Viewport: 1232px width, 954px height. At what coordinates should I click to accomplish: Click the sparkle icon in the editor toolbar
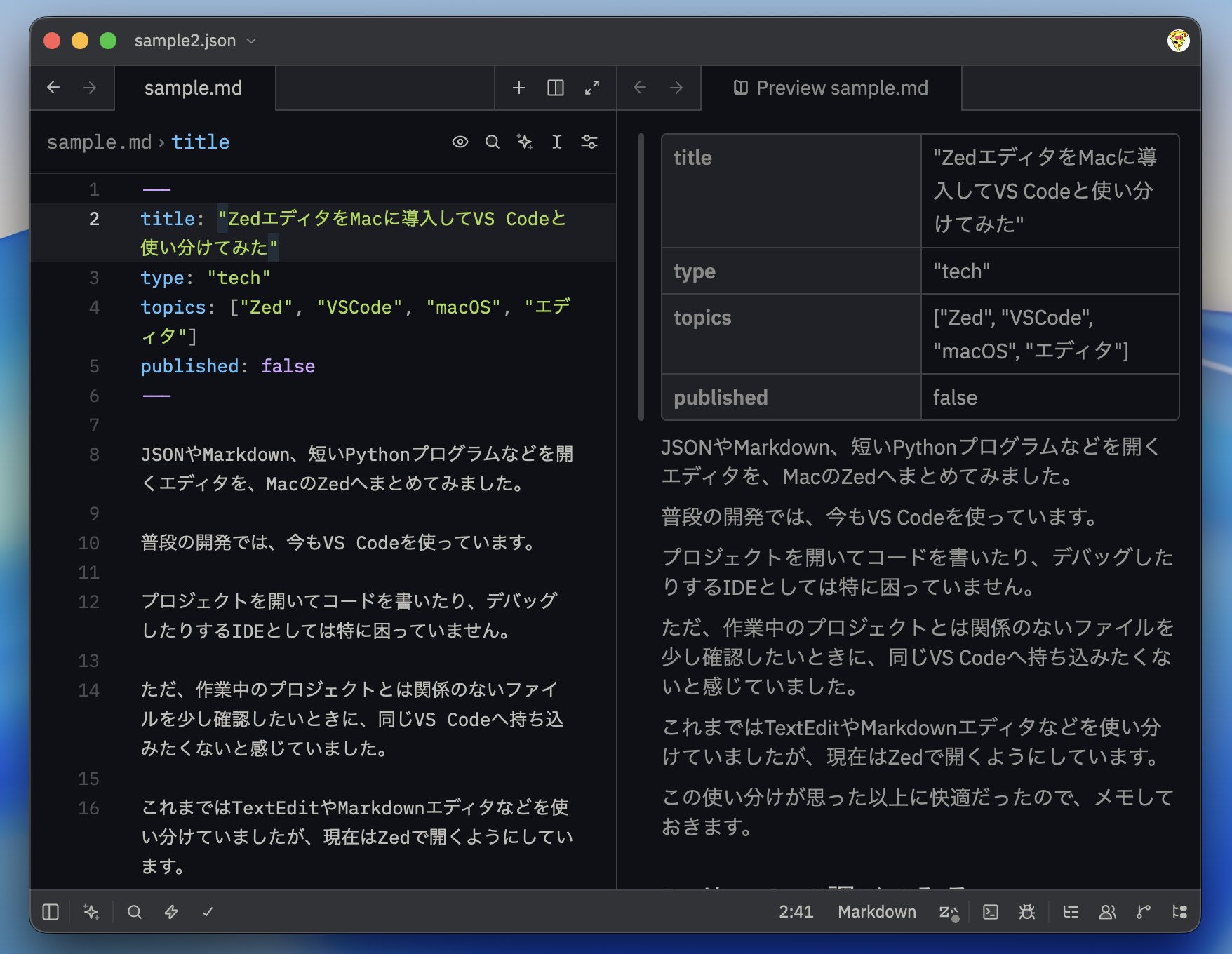[525, 142]
